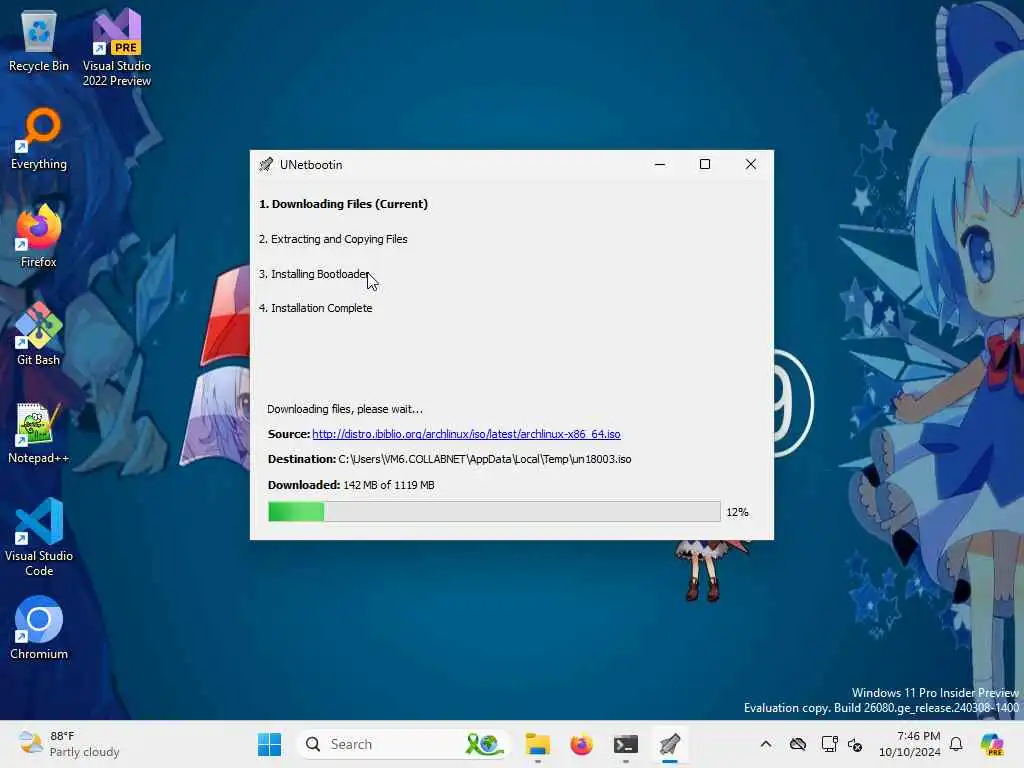The height and width of the screenshot is (768, 1024).
Task: Click the 'Extracting and Copying Files' step
Action: (x=333, y=239)
